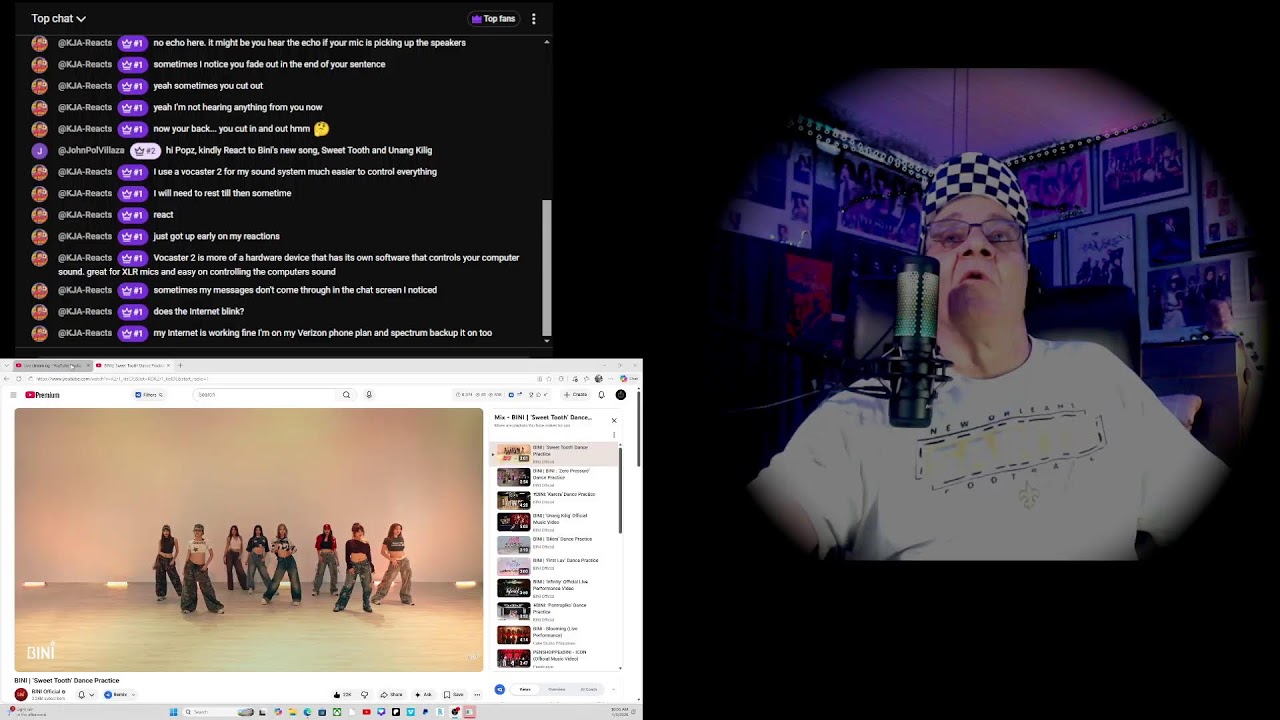Dislike the video
The image size is (1280, 720).
click(x=364, y=695)
